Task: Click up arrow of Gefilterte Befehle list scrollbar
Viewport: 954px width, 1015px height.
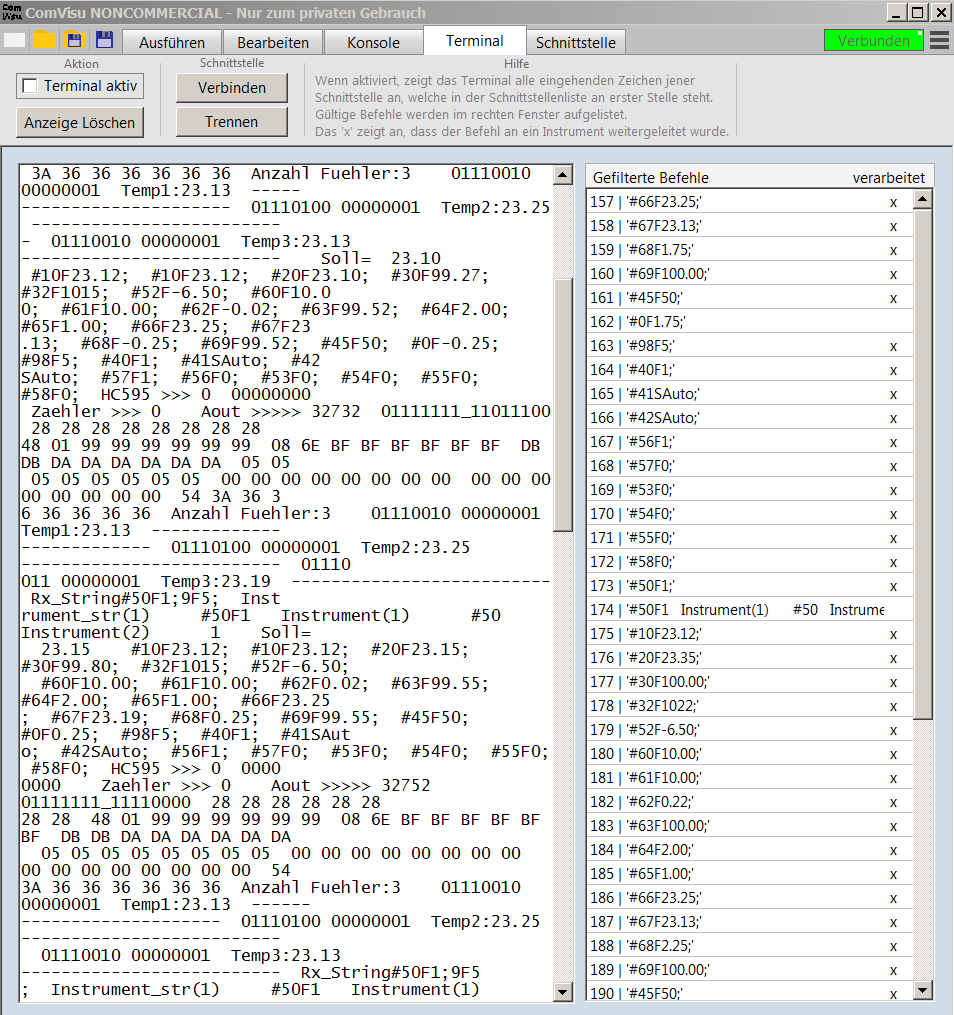Action: point(922,199)
